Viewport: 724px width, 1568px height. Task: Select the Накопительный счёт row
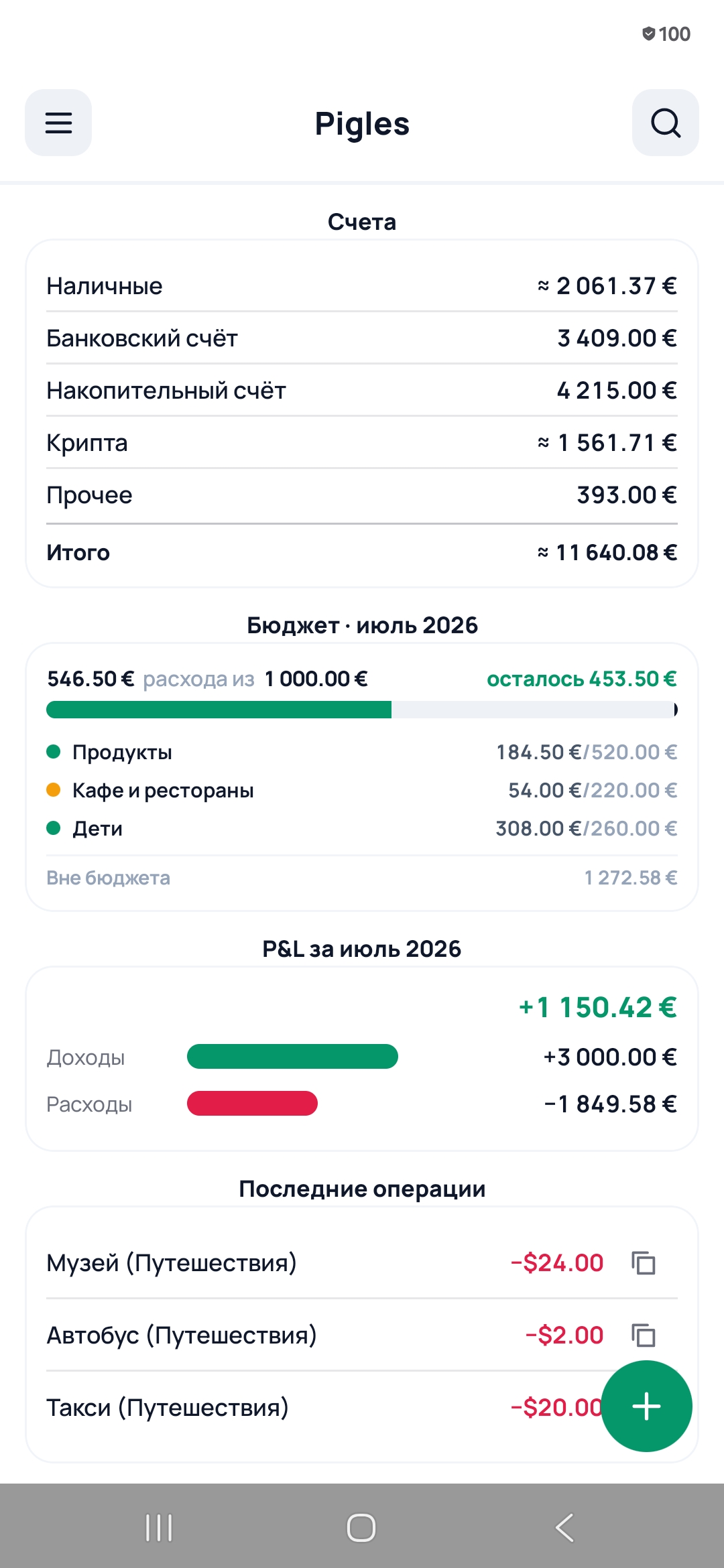click(x=362, y=391)
